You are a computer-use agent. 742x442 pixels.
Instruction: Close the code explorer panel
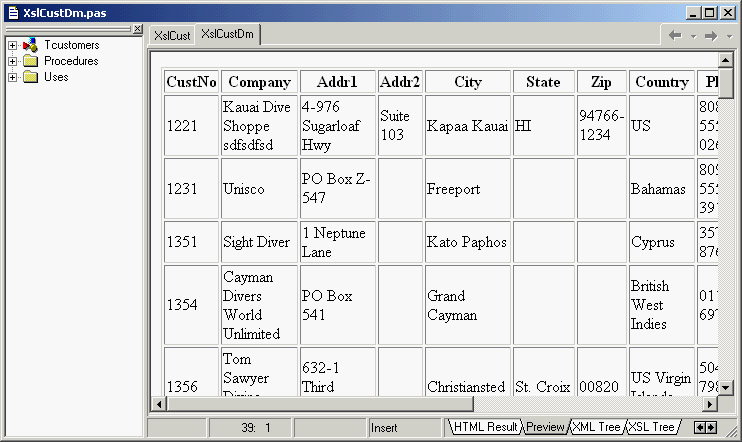138,29
